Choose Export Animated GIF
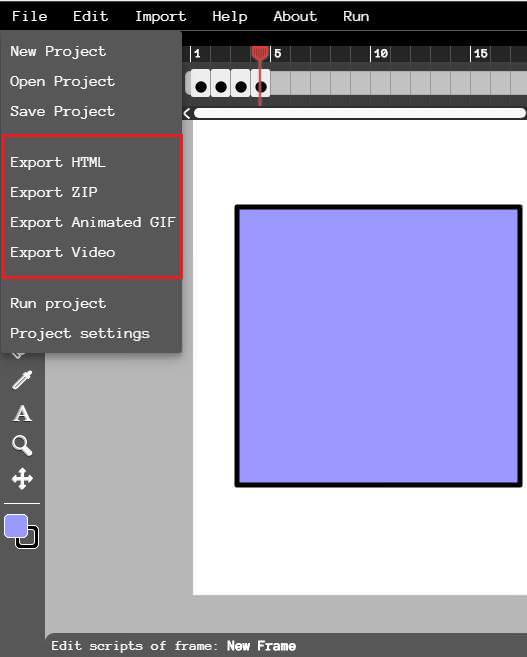The image size is (527, 657). coord(93,222)
